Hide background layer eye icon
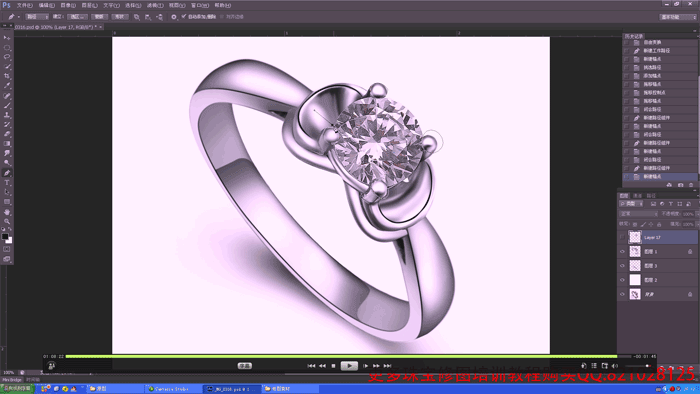Viewport: 700px width, 394px height. click(x=622, y=294)
